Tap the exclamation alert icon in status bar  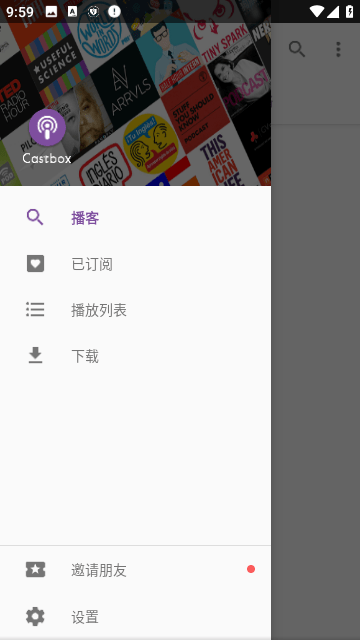114,11
